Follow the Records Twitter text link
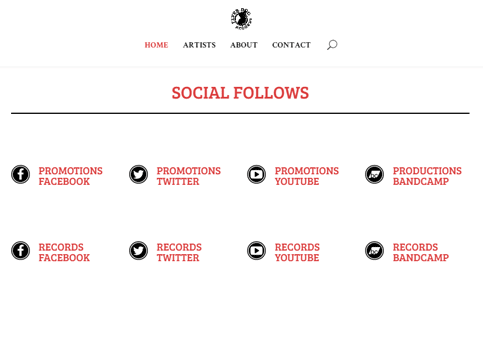The height and width of the screenshot is (362, 483). click(x=179, y=252)
